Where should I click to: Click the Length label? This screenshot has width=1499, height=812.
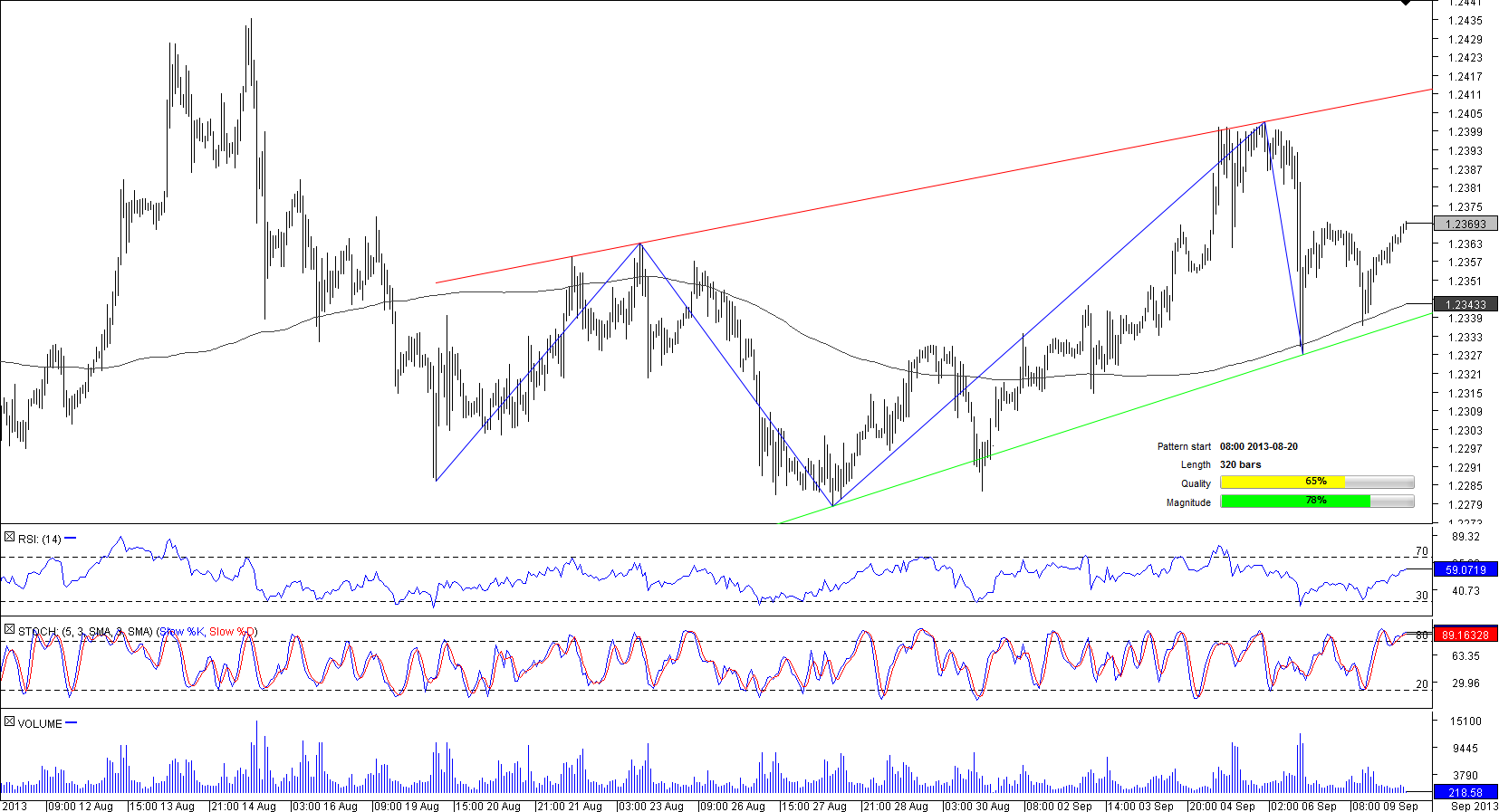1196,465
